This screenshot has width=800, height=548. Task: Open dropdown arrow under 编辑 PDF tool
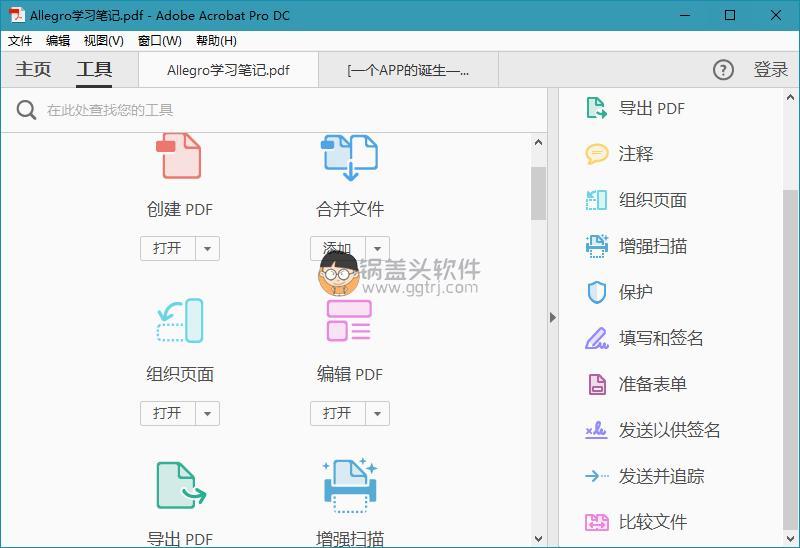(x=377, y=413)
